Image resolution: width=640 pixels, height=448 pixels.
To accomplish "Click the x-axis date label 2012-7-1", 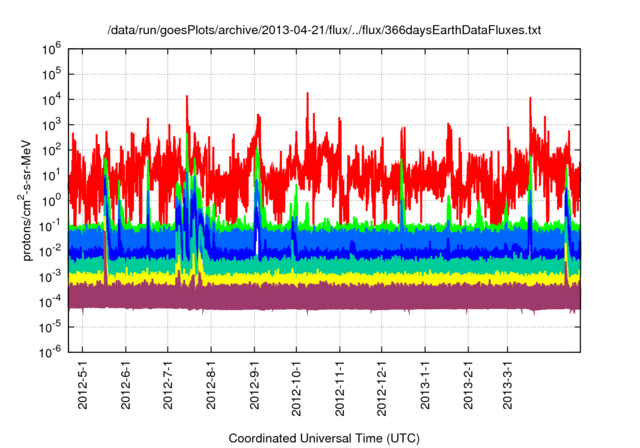I will click(168, 385).
